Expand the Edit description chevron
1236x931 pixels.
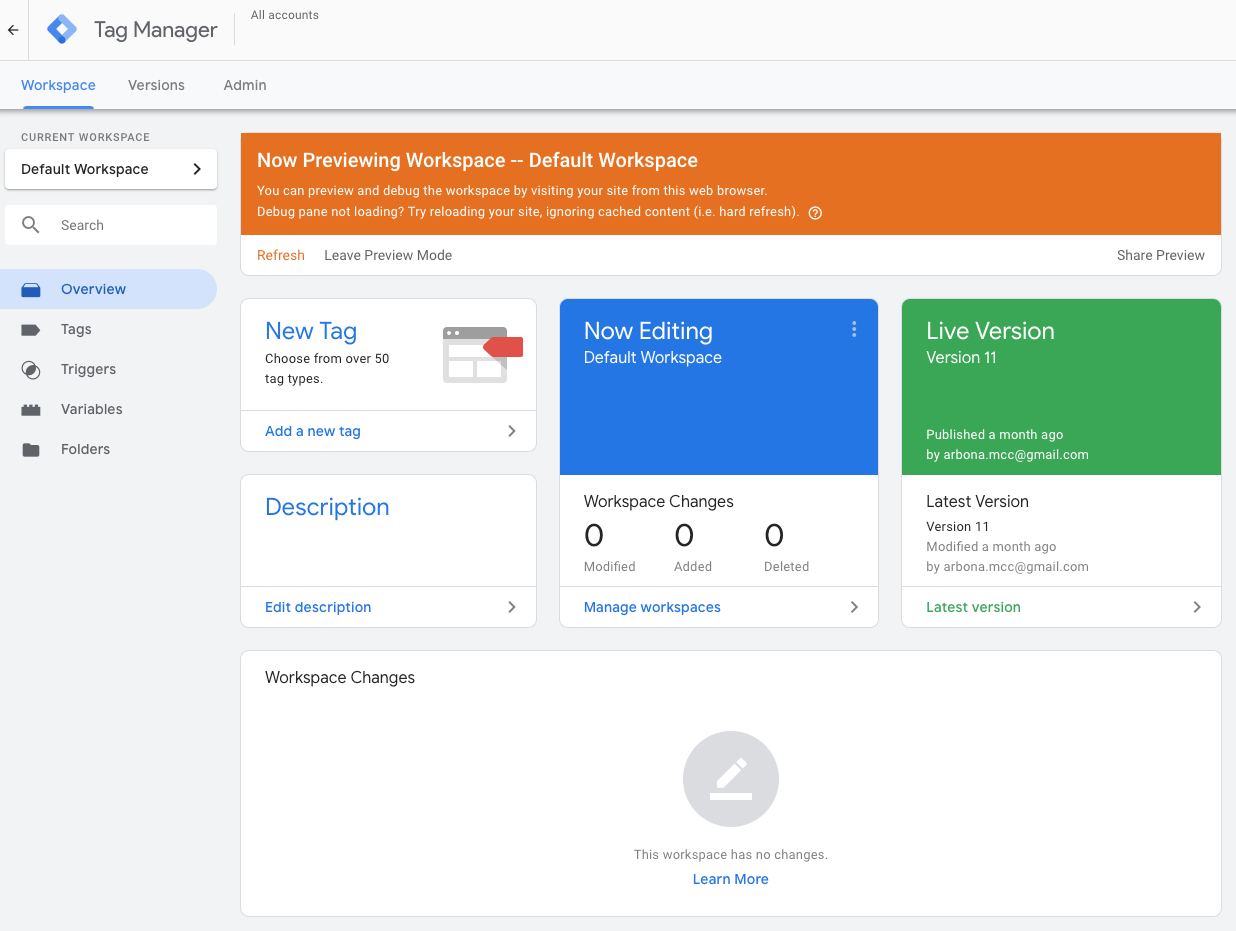(x=512, y=607)
